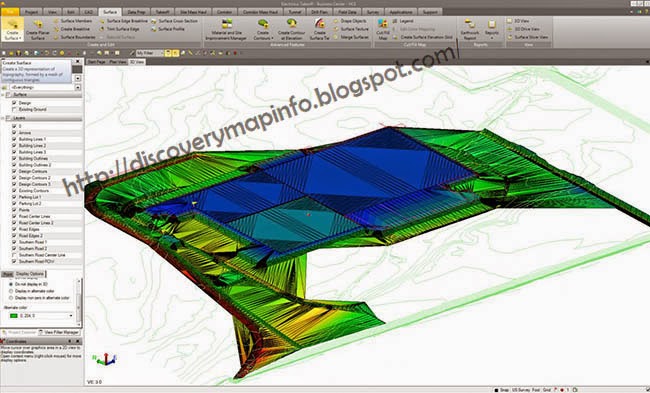Open the 3D Drive View

tap(523, 29)
